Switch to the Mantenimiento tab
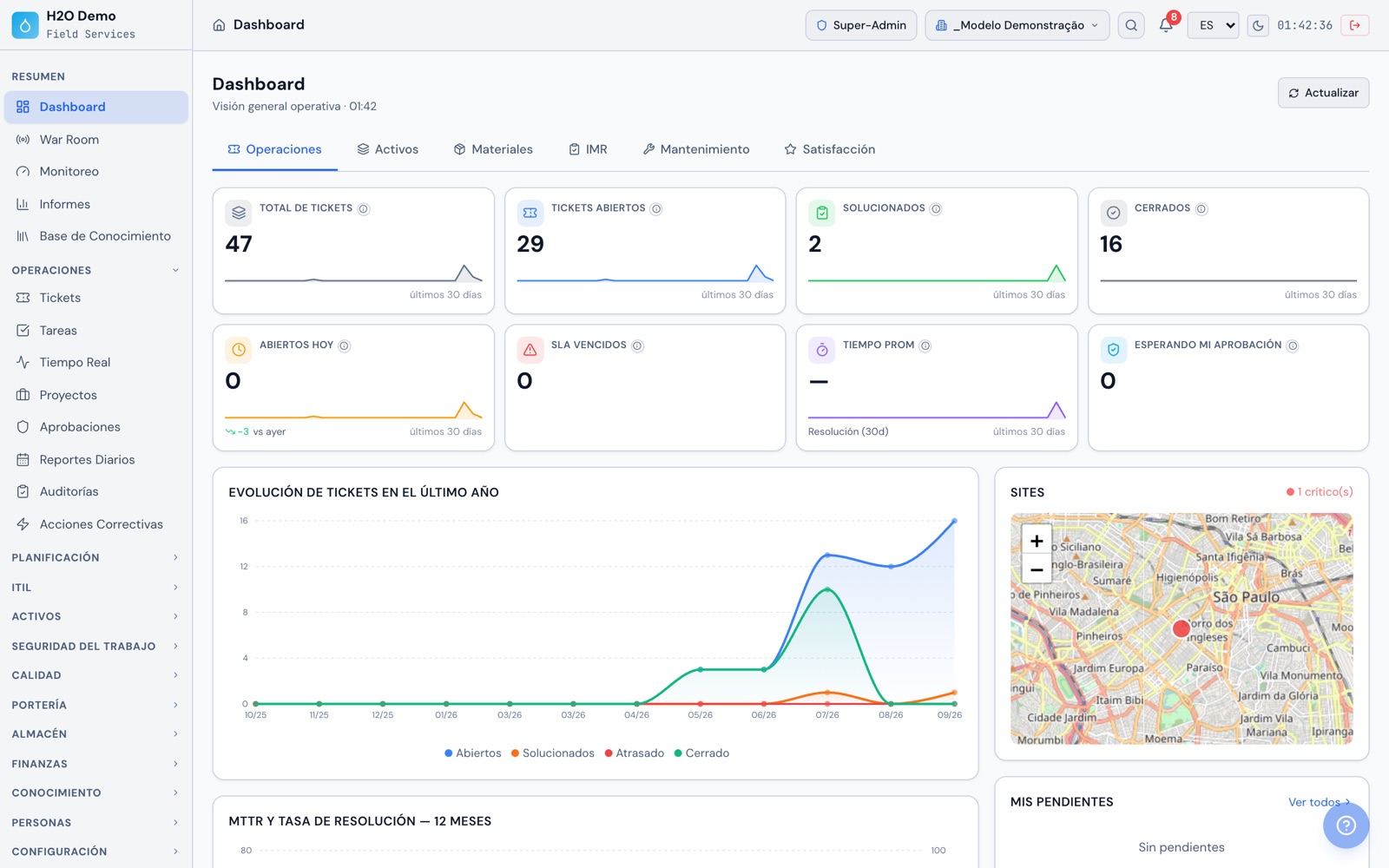1389x868 pixels. click(x=695, y=149)
